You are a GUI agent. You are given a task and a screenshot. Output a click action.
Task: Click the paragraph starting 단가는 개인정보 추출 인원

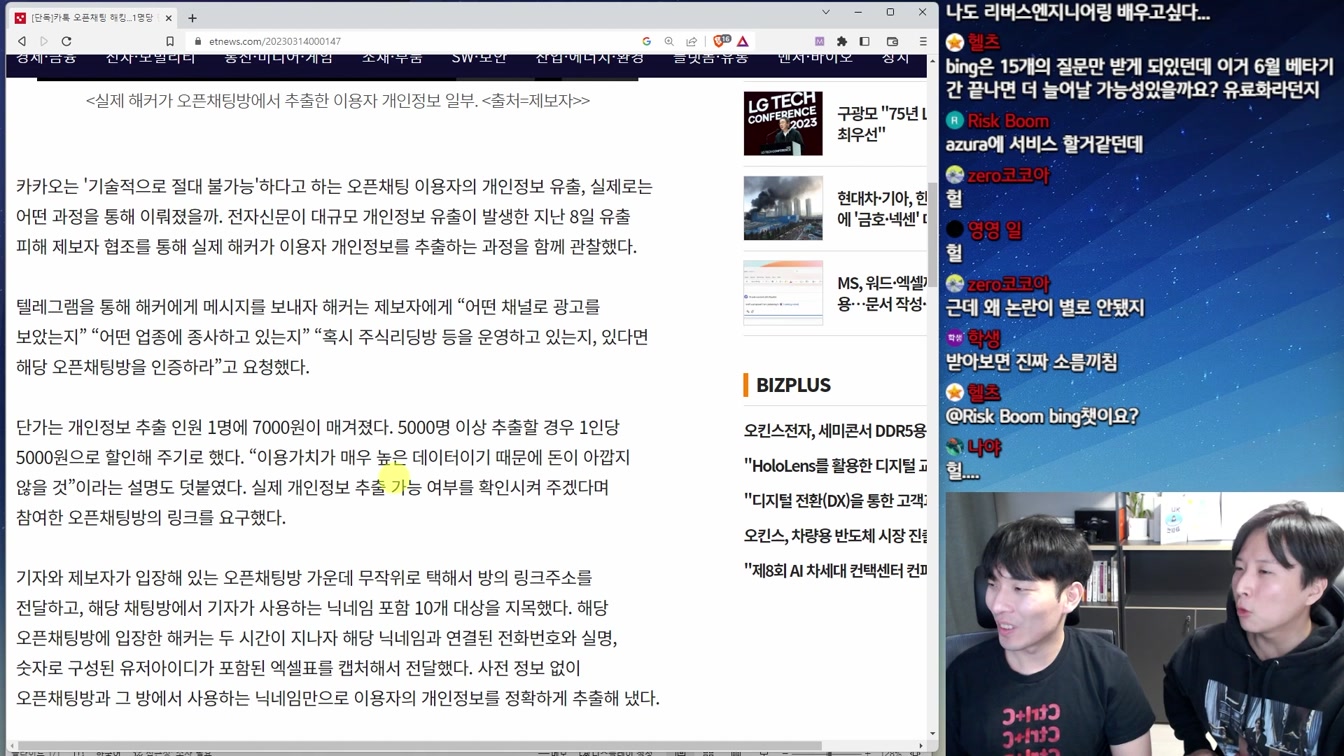pos(322,472)
